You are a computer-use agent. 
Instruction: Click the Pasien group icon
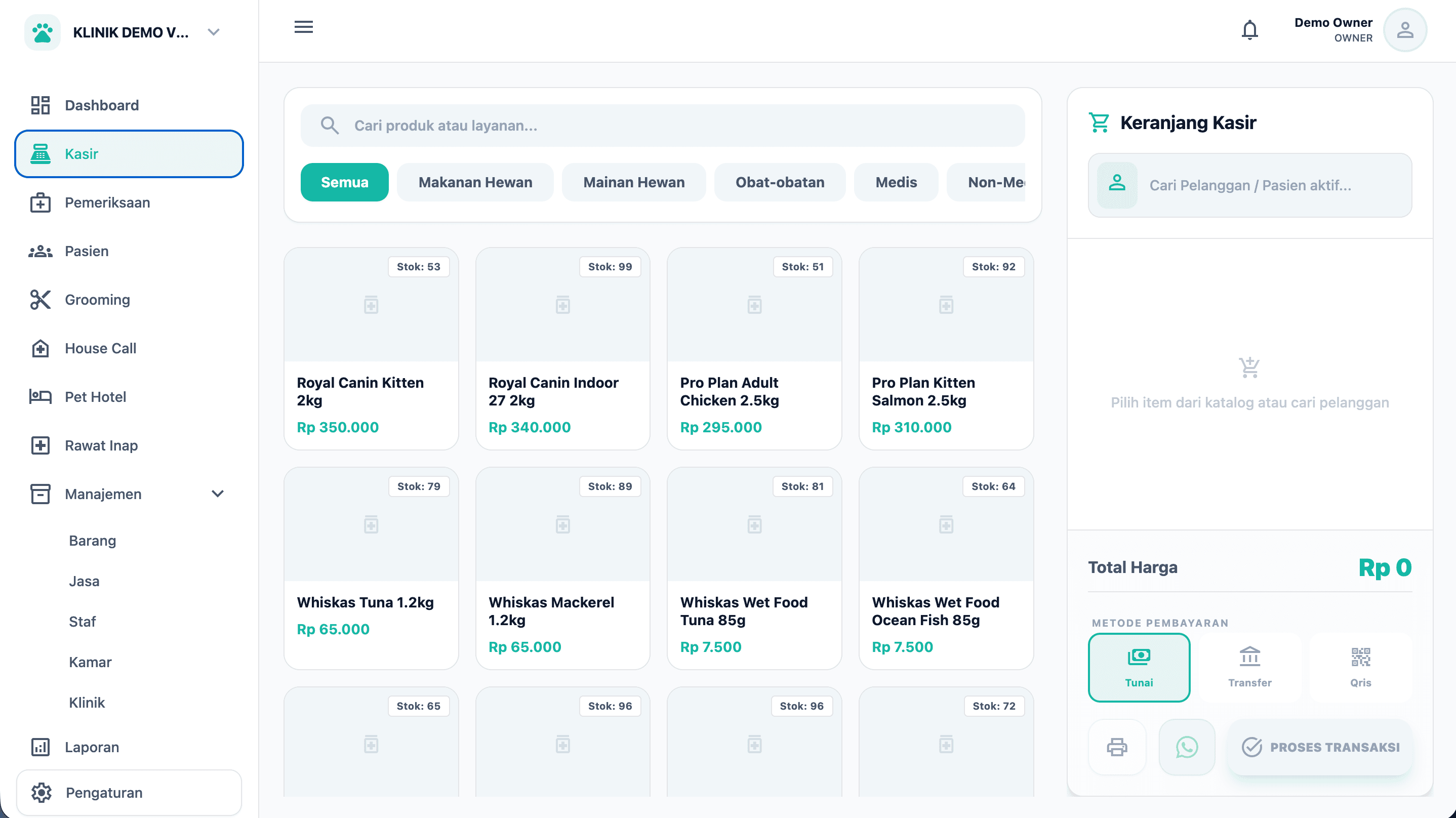click(x=40, y=251)
